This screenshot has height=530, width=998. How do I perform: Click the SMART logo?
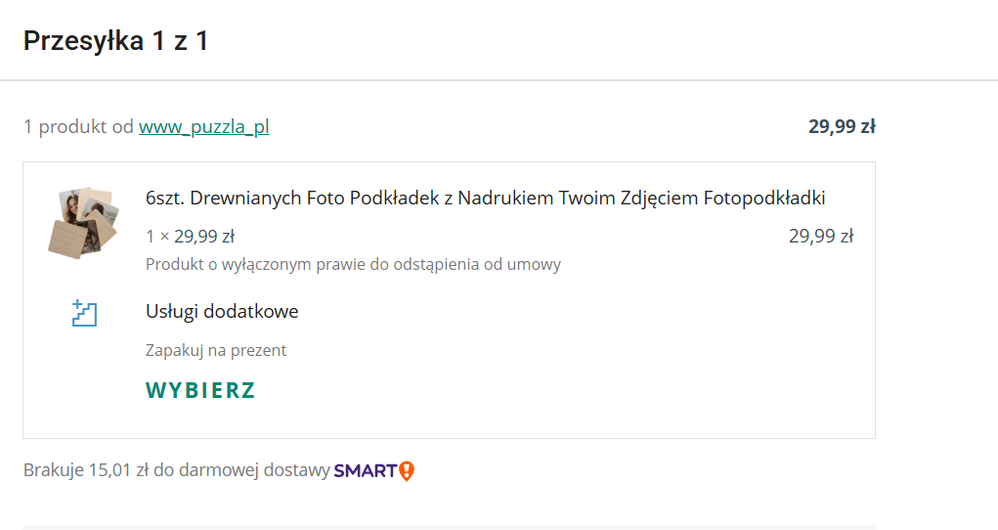365,470
